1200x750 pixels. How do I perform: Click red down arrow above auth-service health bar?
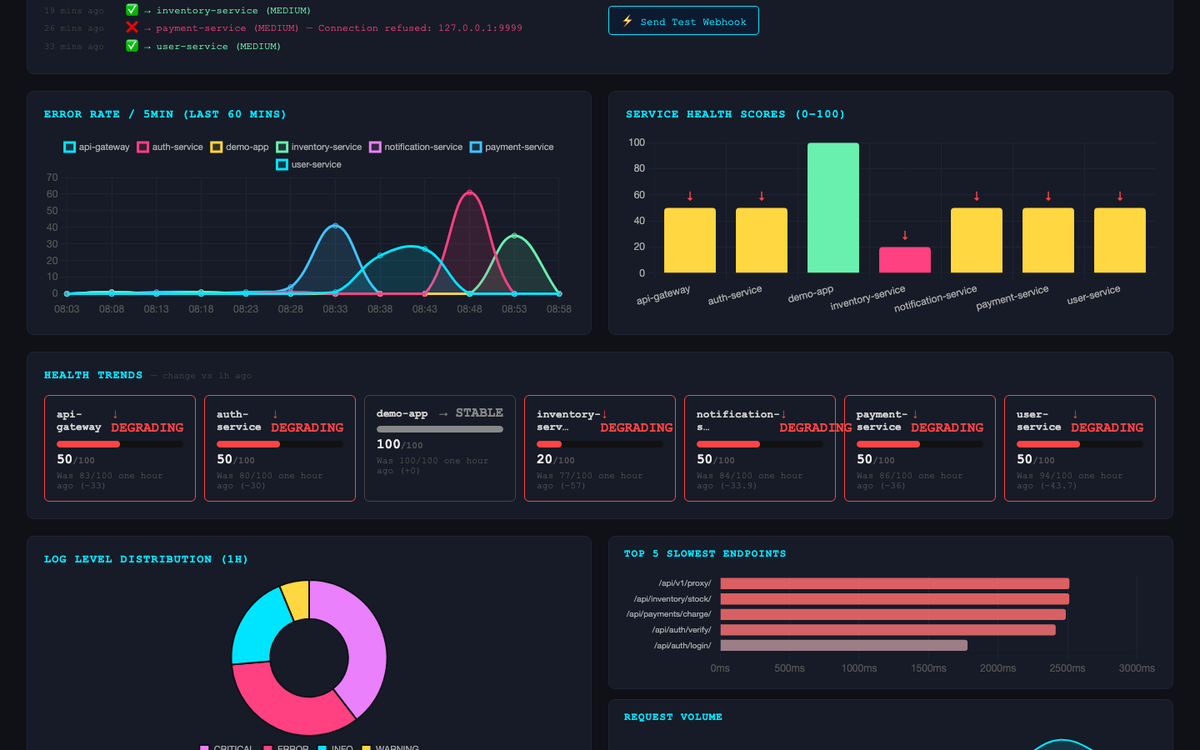[x=761, y=196]
